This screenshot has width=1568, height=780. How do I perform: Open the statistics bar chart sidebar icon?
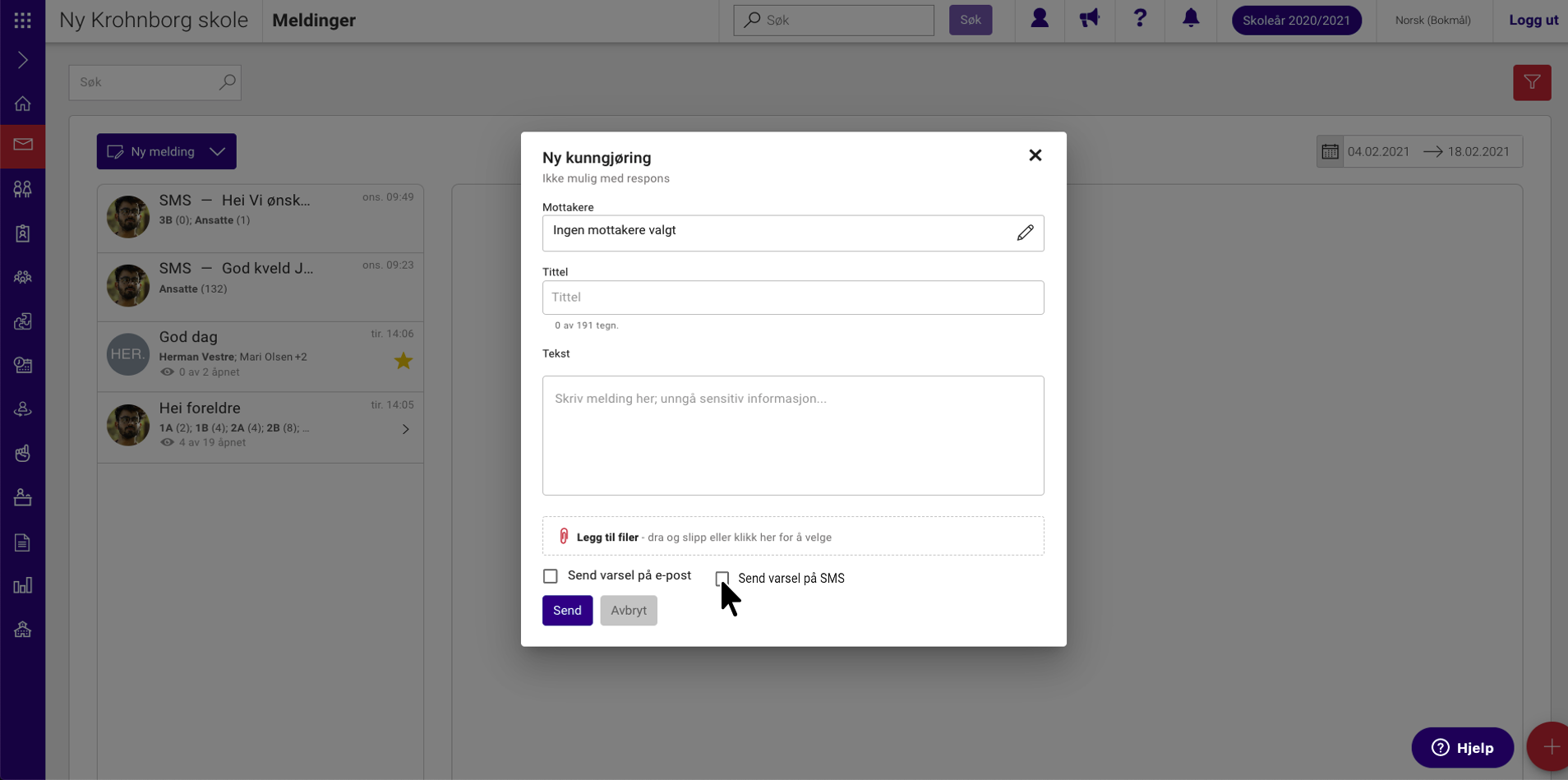pyautogui.click(x=23, y=585)
